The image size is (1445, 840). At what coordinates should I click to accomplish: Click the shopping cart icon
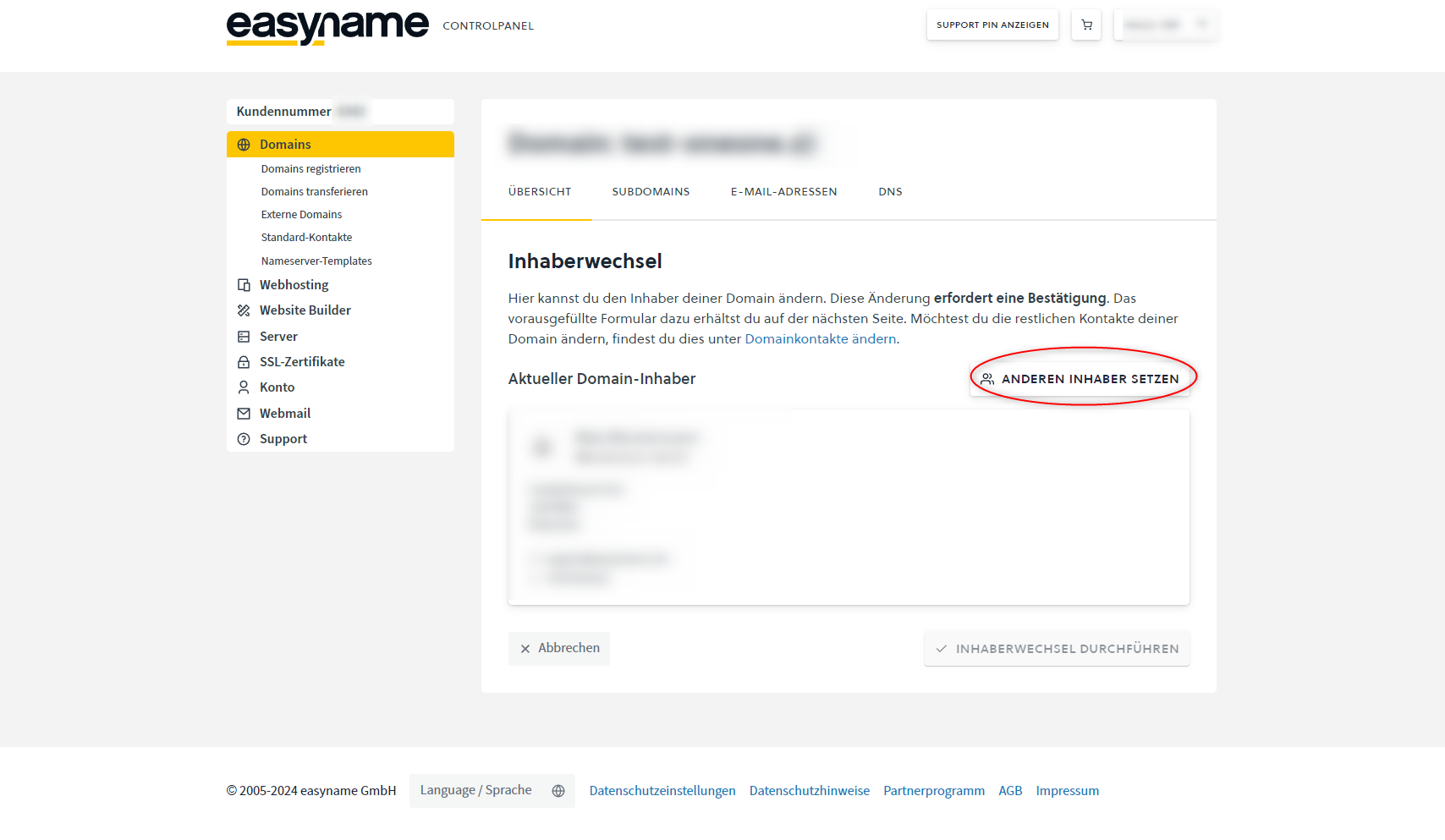coord(1086,25)
